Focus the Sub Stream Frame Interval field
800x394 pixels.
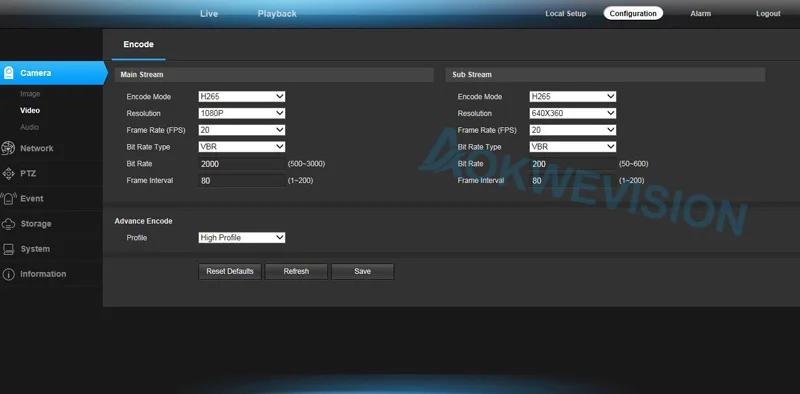(572, 181)
